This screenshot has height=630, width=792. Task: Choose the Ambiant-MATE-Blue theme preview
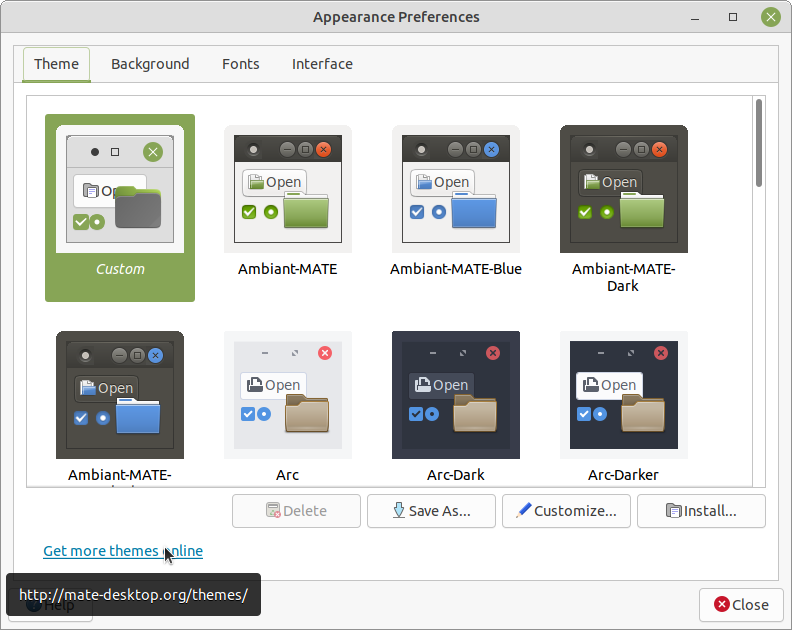[456, 189]
